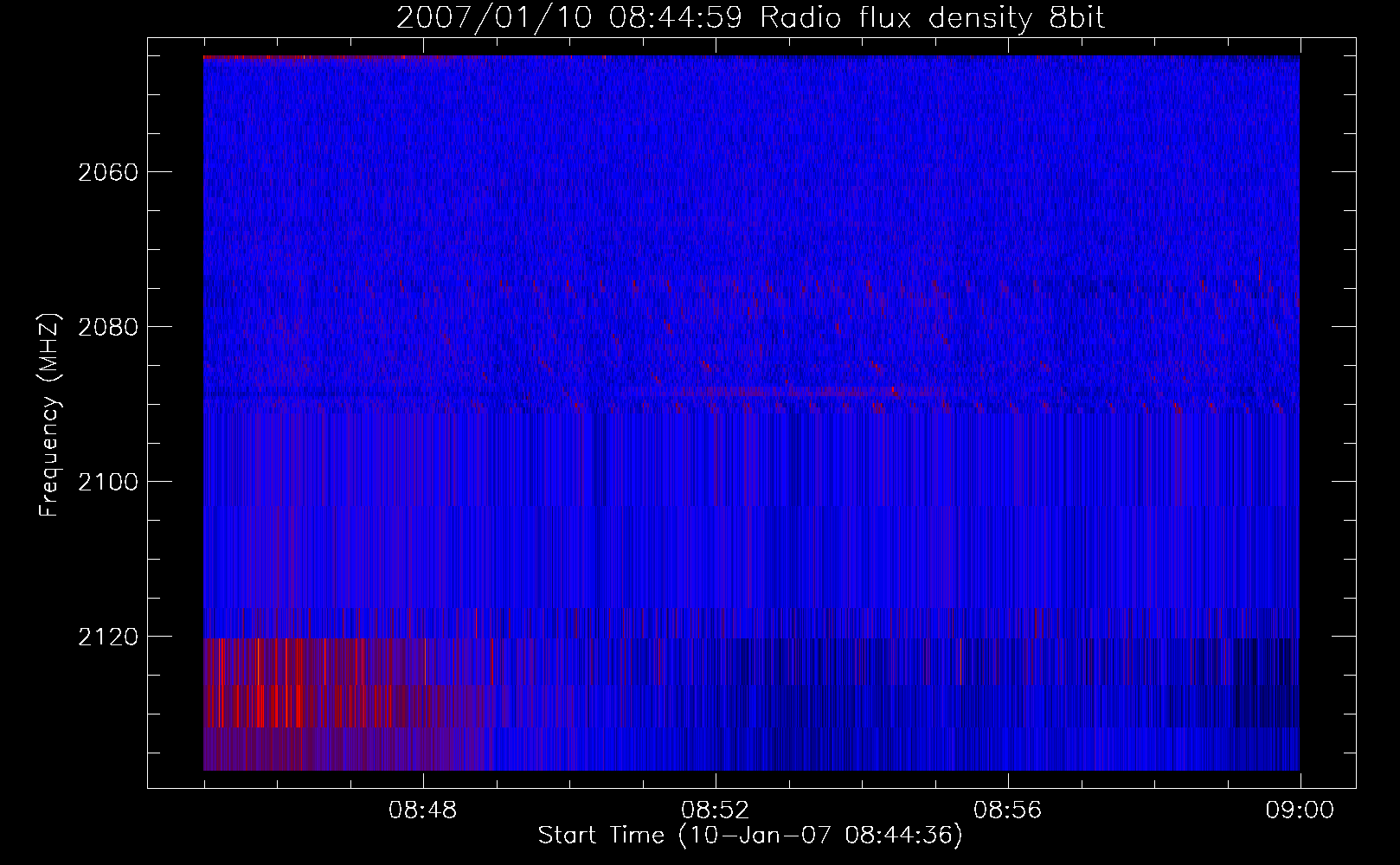
Task: Click the 09:00 time axis label
Action: pos(1300,811)
